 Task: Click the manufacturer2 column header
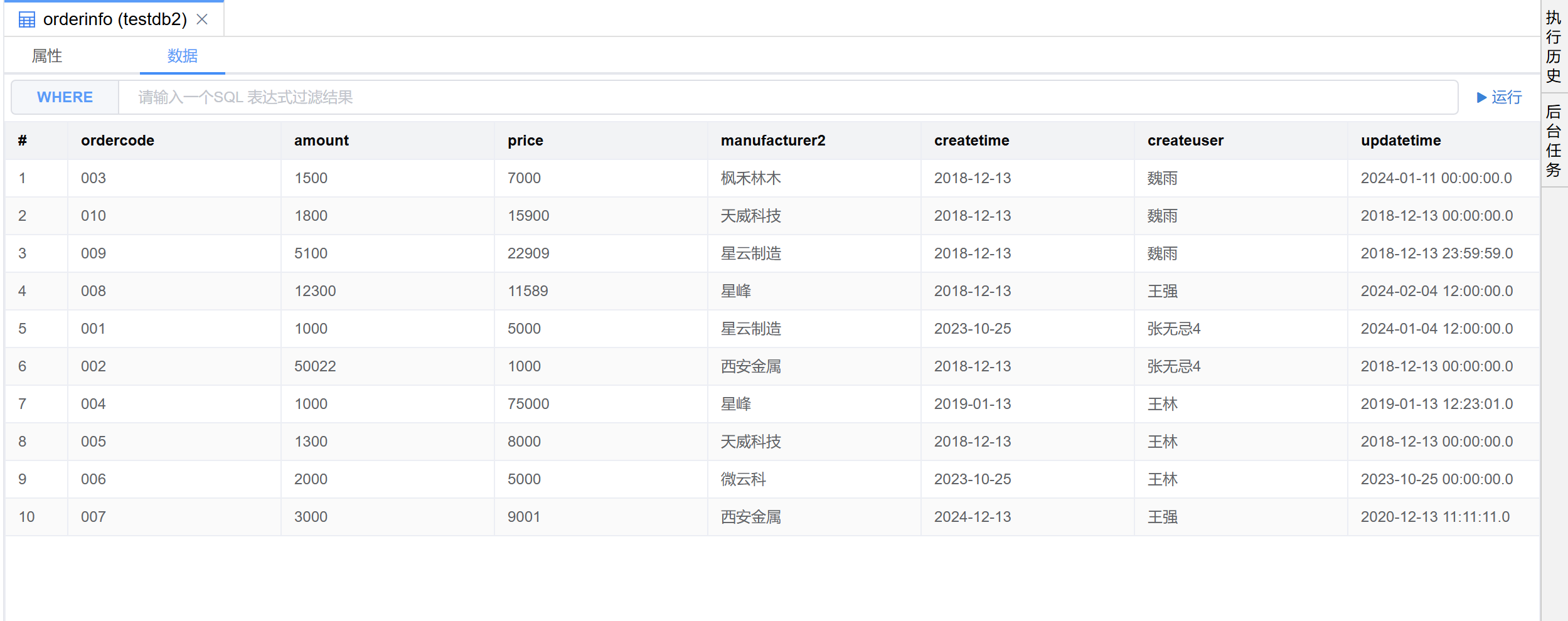[x=773, y=141]
